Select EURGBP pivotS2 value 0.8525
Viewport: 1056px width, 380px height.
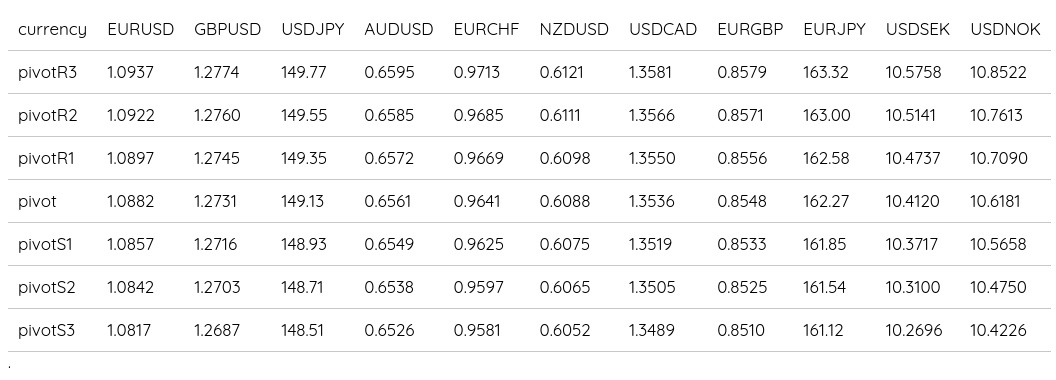pyautogui.click(x=742, y=288)
